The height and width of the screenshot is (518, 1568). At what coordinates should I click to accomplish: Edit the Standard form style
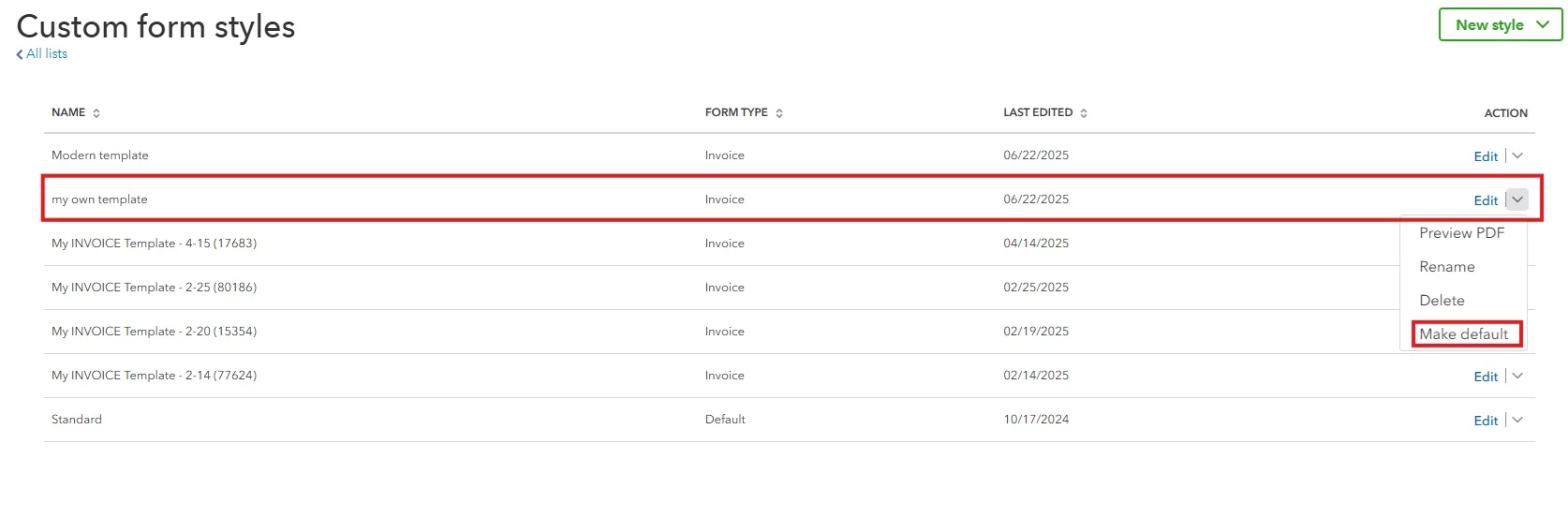tap(1486, 421)
